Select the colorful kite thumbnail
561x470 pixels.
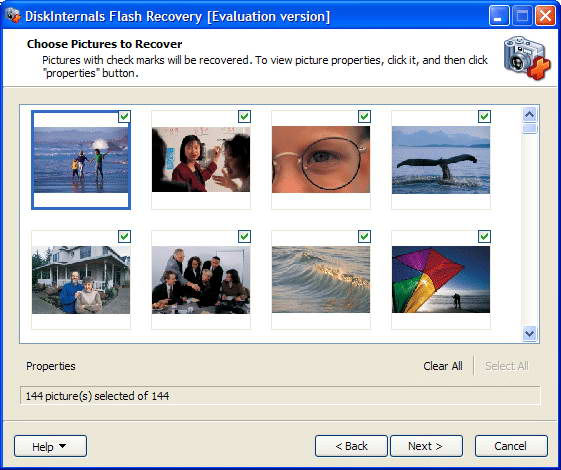441,280
